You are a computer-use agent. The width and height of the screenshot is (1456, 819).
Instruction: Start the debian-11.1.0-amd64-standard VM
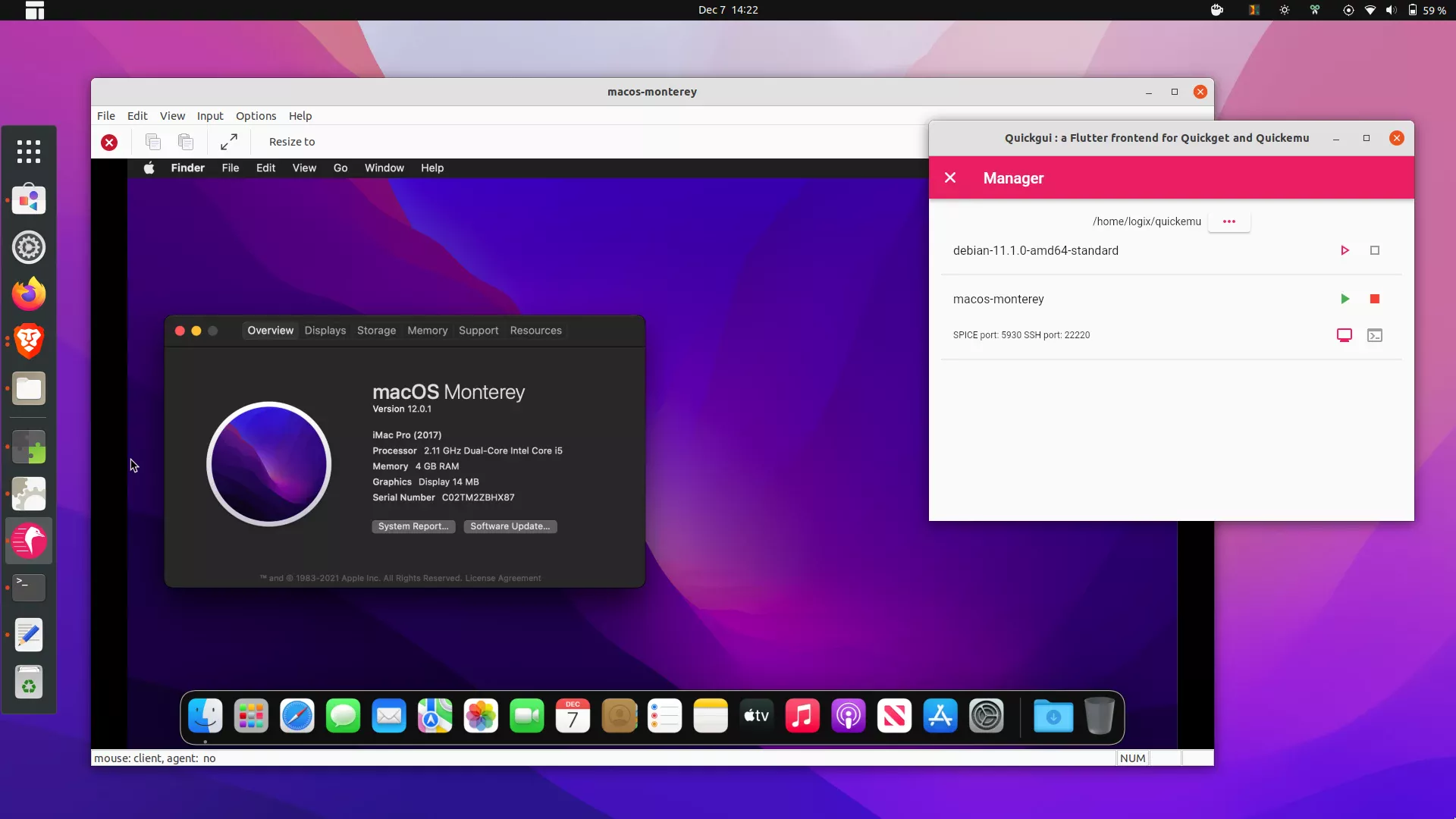click(x=1345, y=250)
